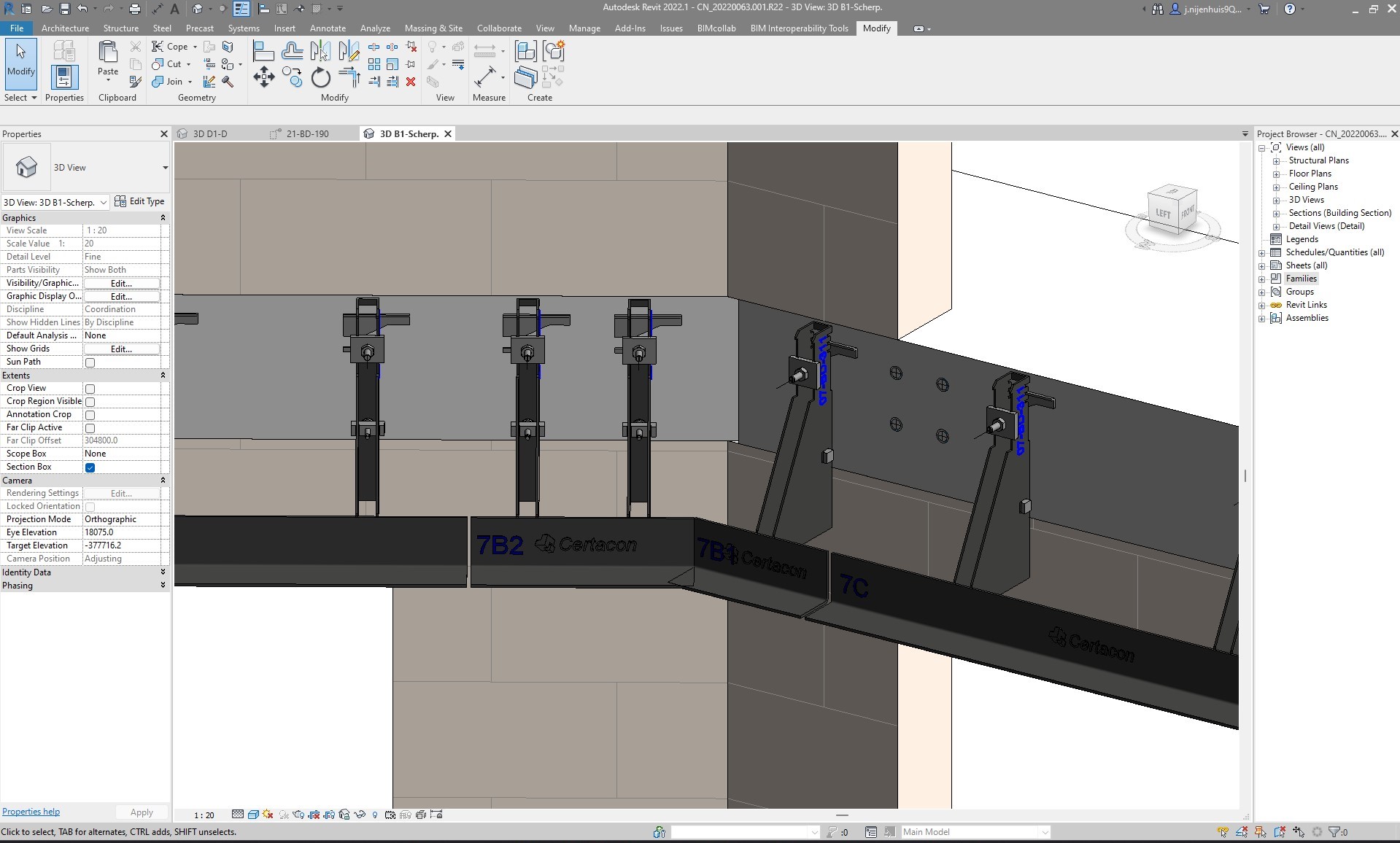Expand the Families node in Project Browser
The height and width of the screenshot is (843, 1400).
(1262, 279)
